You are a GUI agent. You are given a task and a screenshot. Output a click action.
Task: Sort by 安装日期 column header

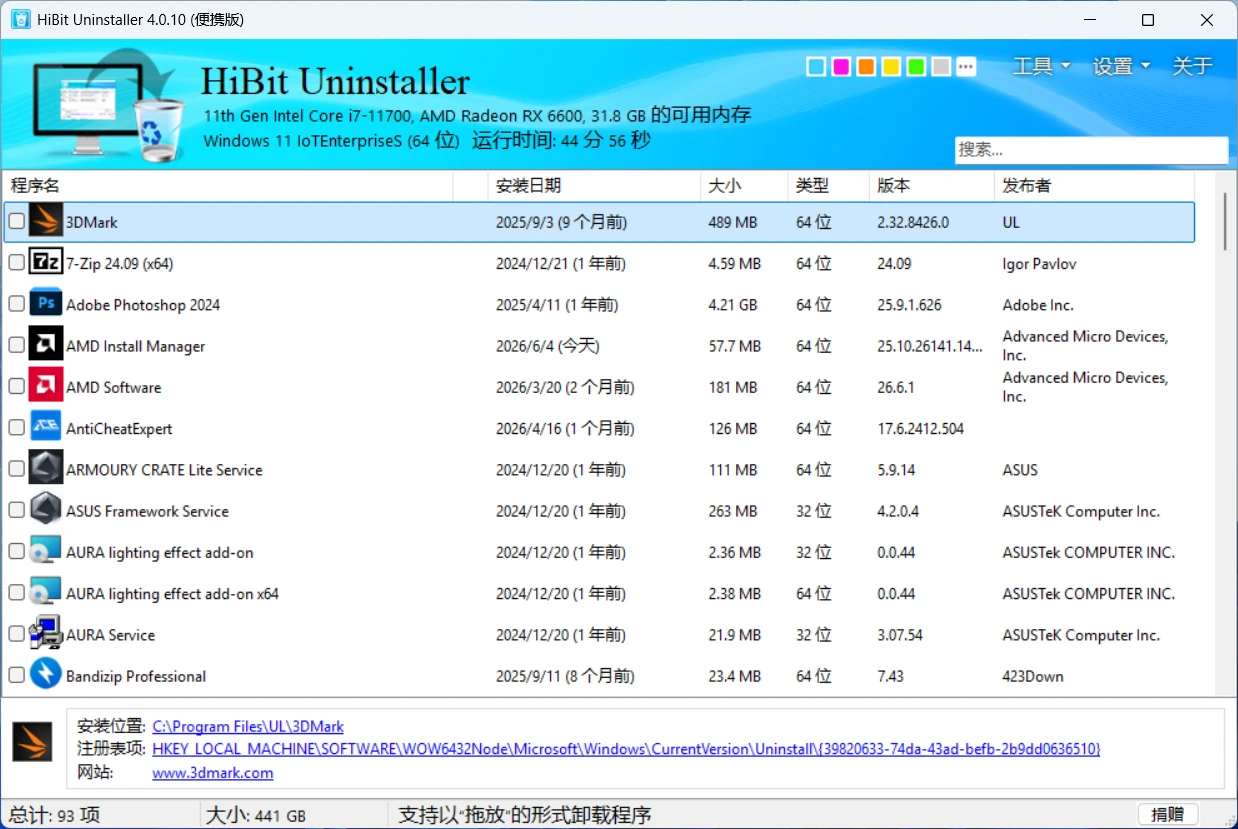[x=595, y=185]
